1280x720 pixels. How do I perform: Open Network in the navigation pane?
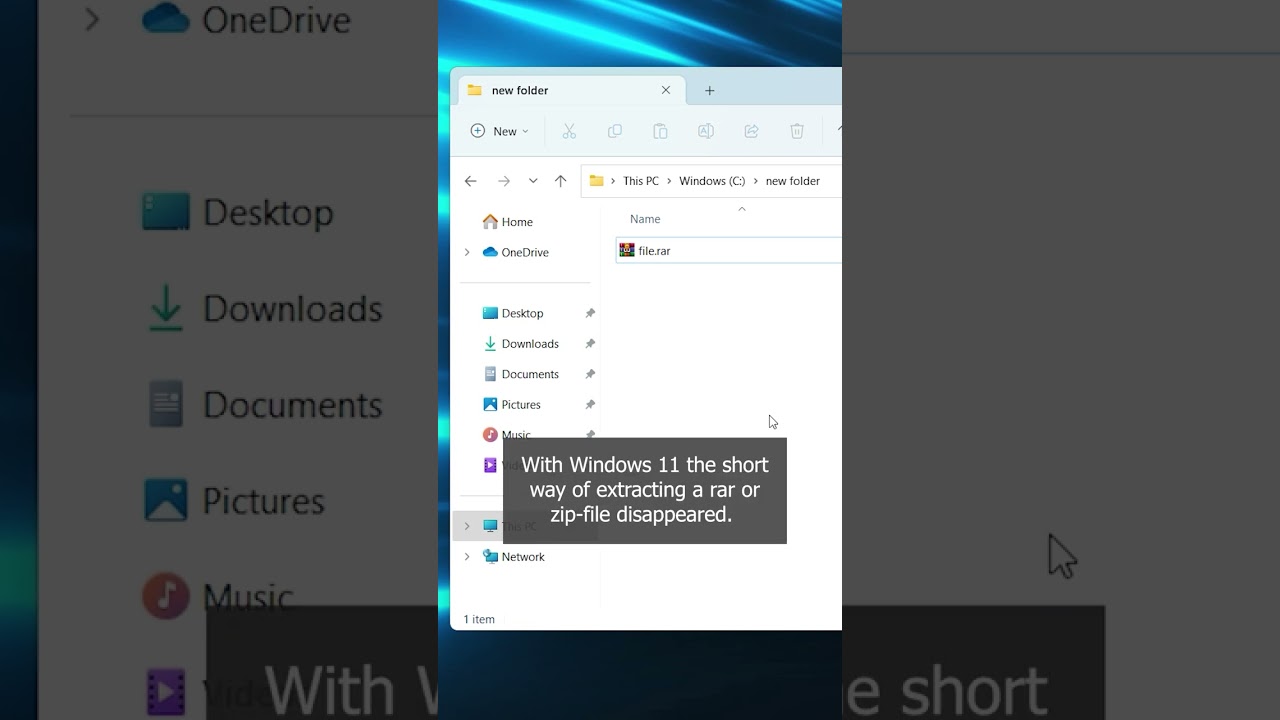[x=523, y=557]
